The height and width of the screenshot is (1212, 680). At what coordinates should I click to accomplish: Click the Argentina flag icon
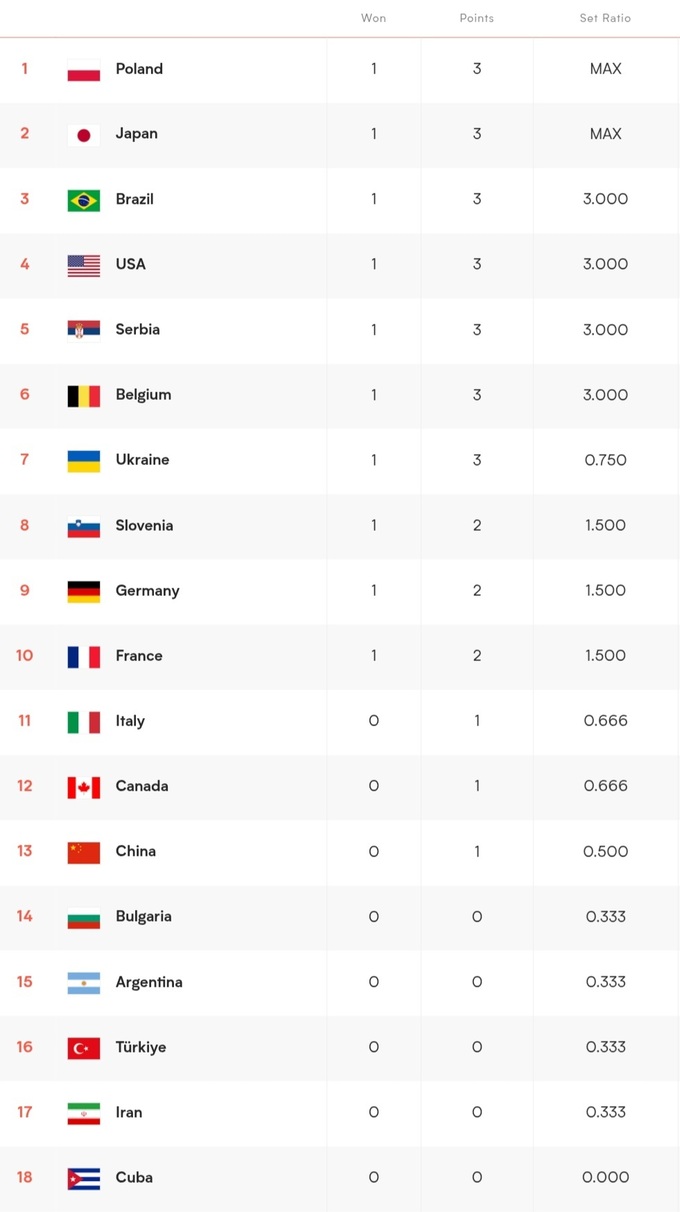84,984
